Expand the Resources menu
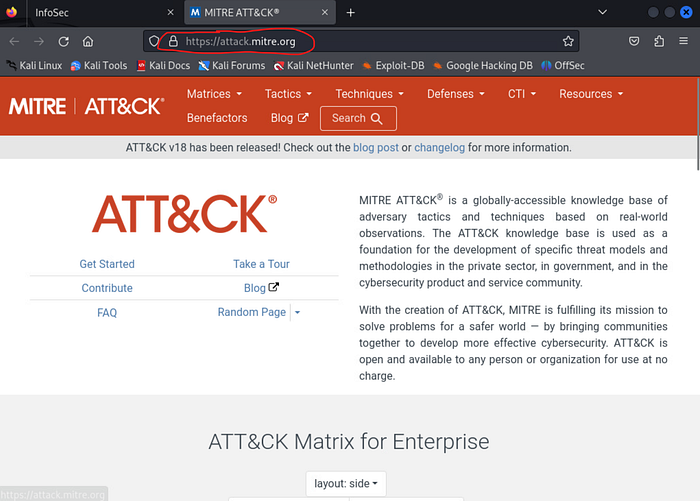700x501 pixels. [591, 94]
